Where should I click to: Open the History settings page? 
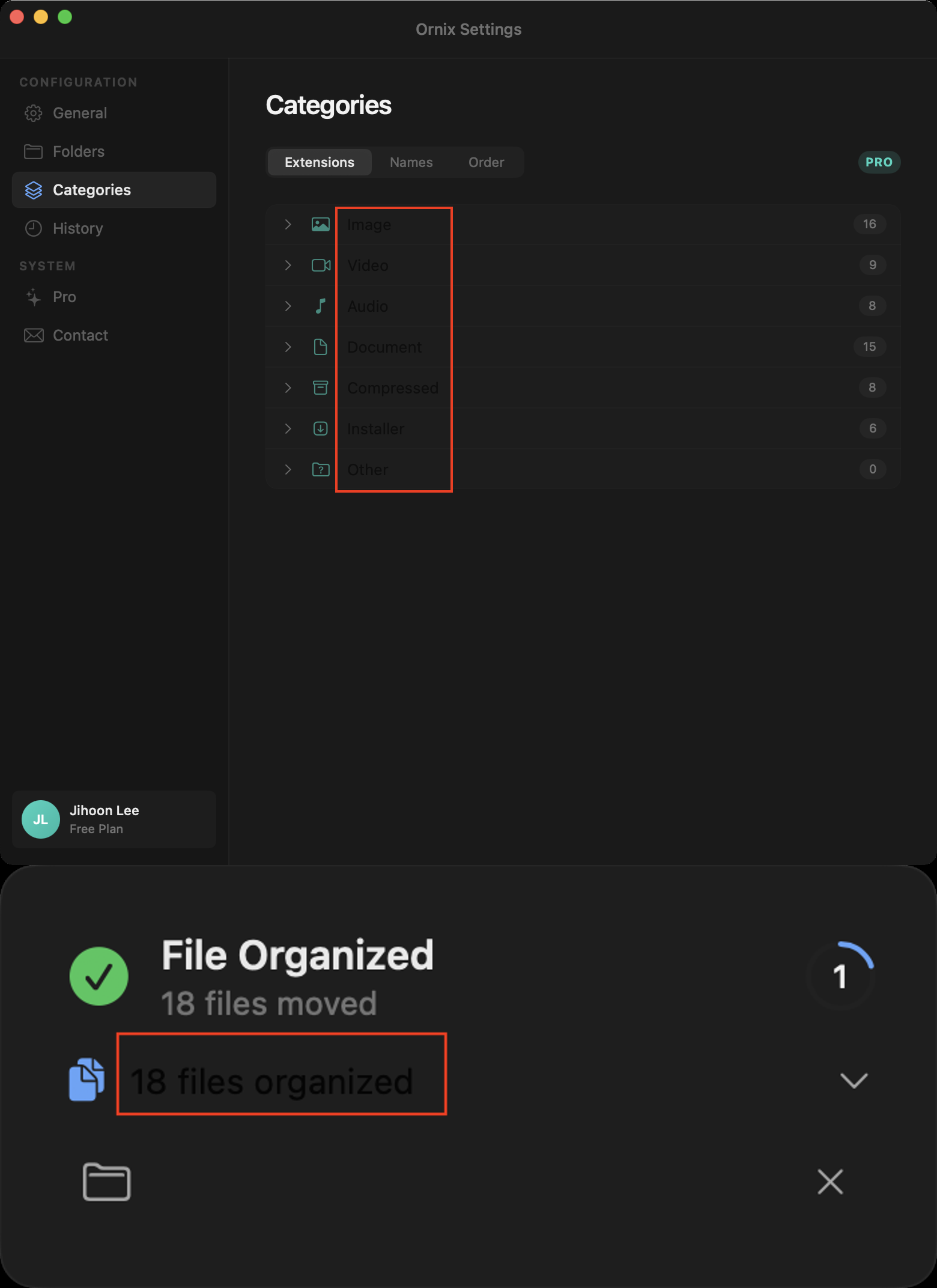click(114, 228)
